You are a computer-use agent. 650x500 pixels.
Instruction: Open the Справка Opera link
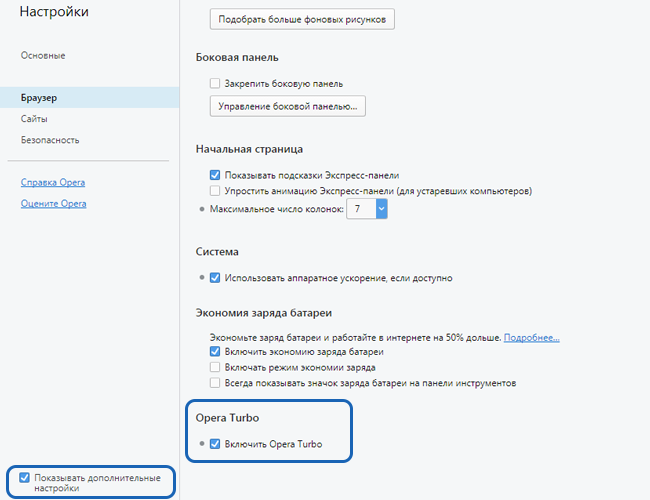point(53,182)
